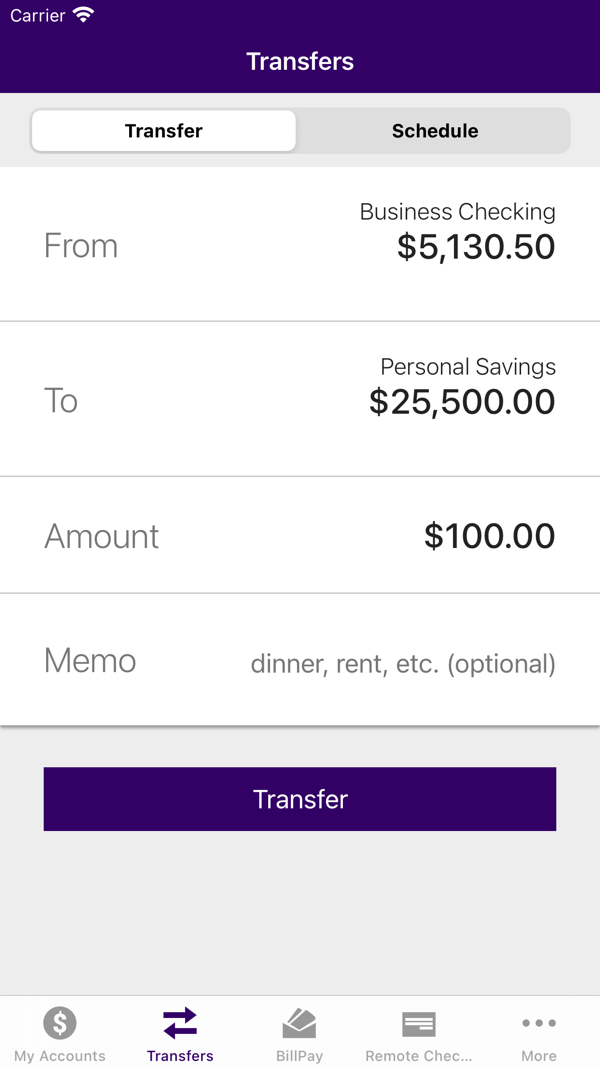The height and width of the screenshot is (1067, 600).
Task: Tap the To balance $25,500.00
Action: [x=462, y=401]
